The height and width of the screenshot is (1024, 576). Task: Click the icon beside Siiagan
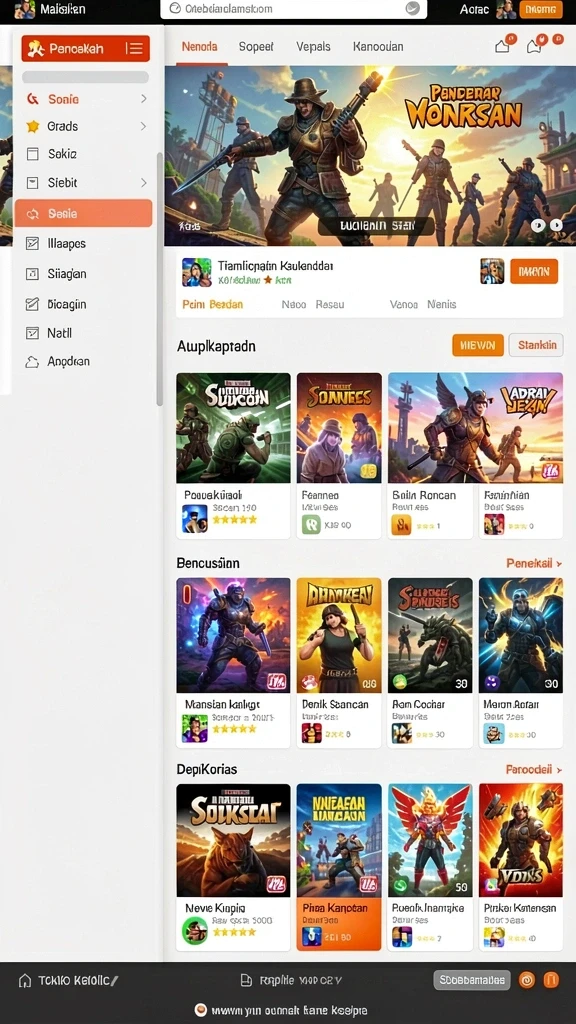point(32,274)
